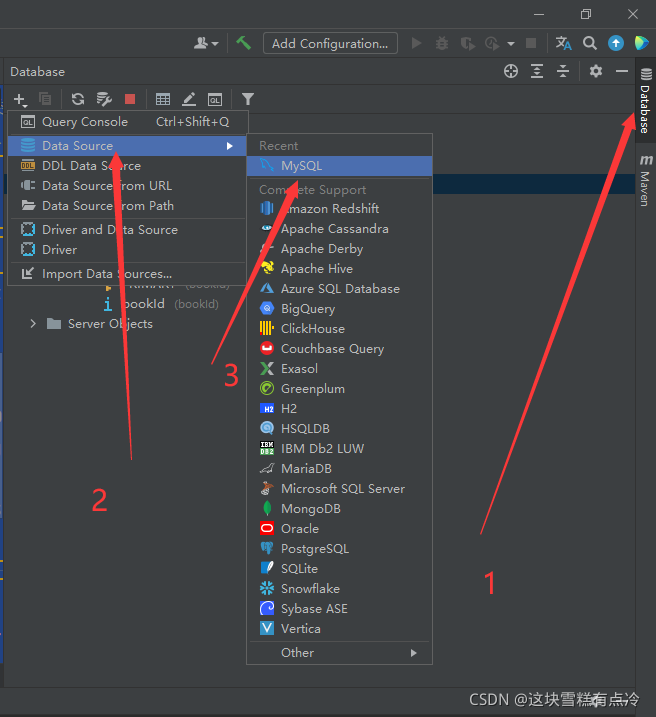This screenshot has height=717, width=656.
Task: Click the green Build hammer icon
Action: click(243, 43)
